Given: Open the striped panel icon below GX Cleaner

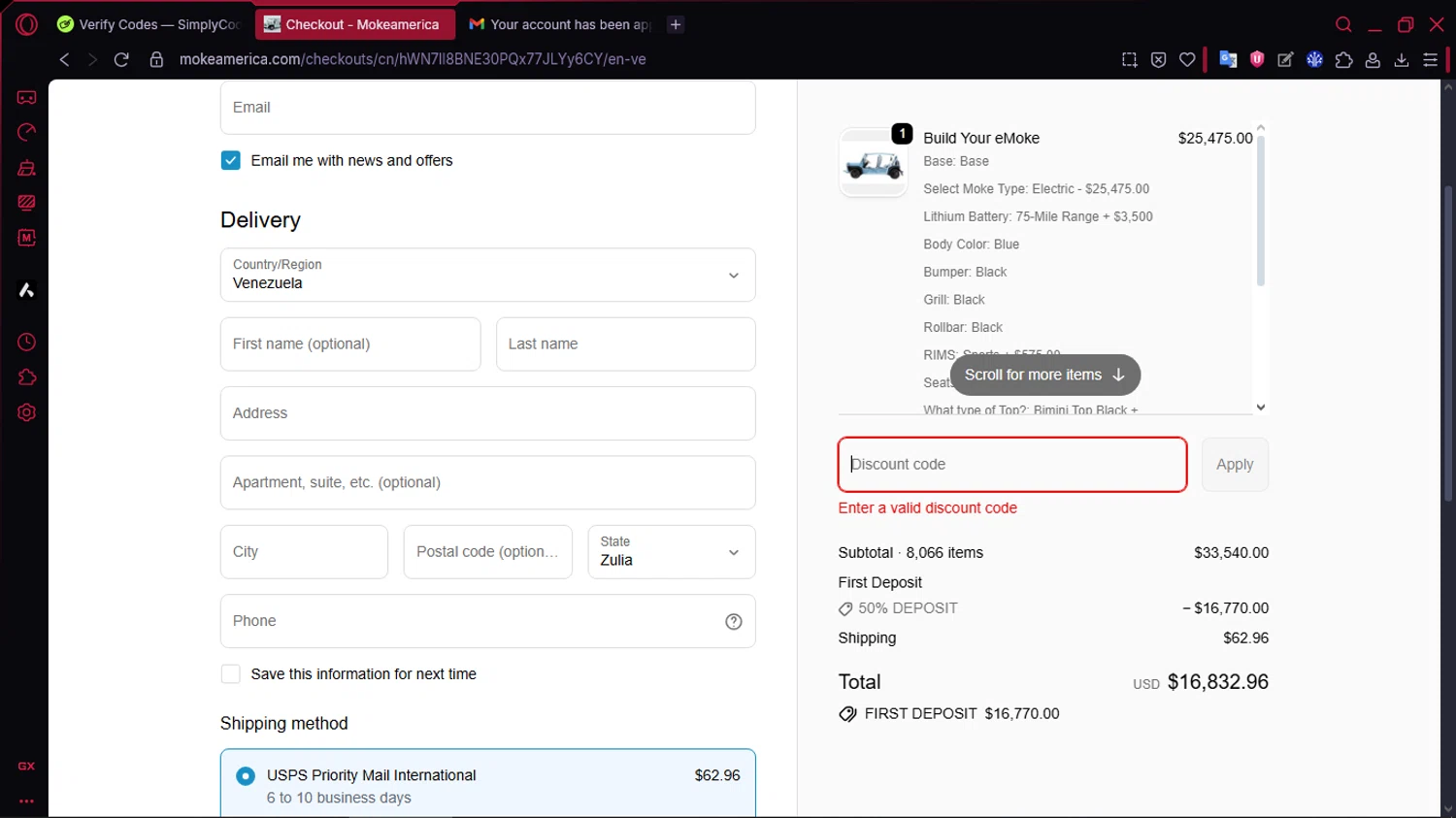Looking at the screenshot, I should coord(26,203).
